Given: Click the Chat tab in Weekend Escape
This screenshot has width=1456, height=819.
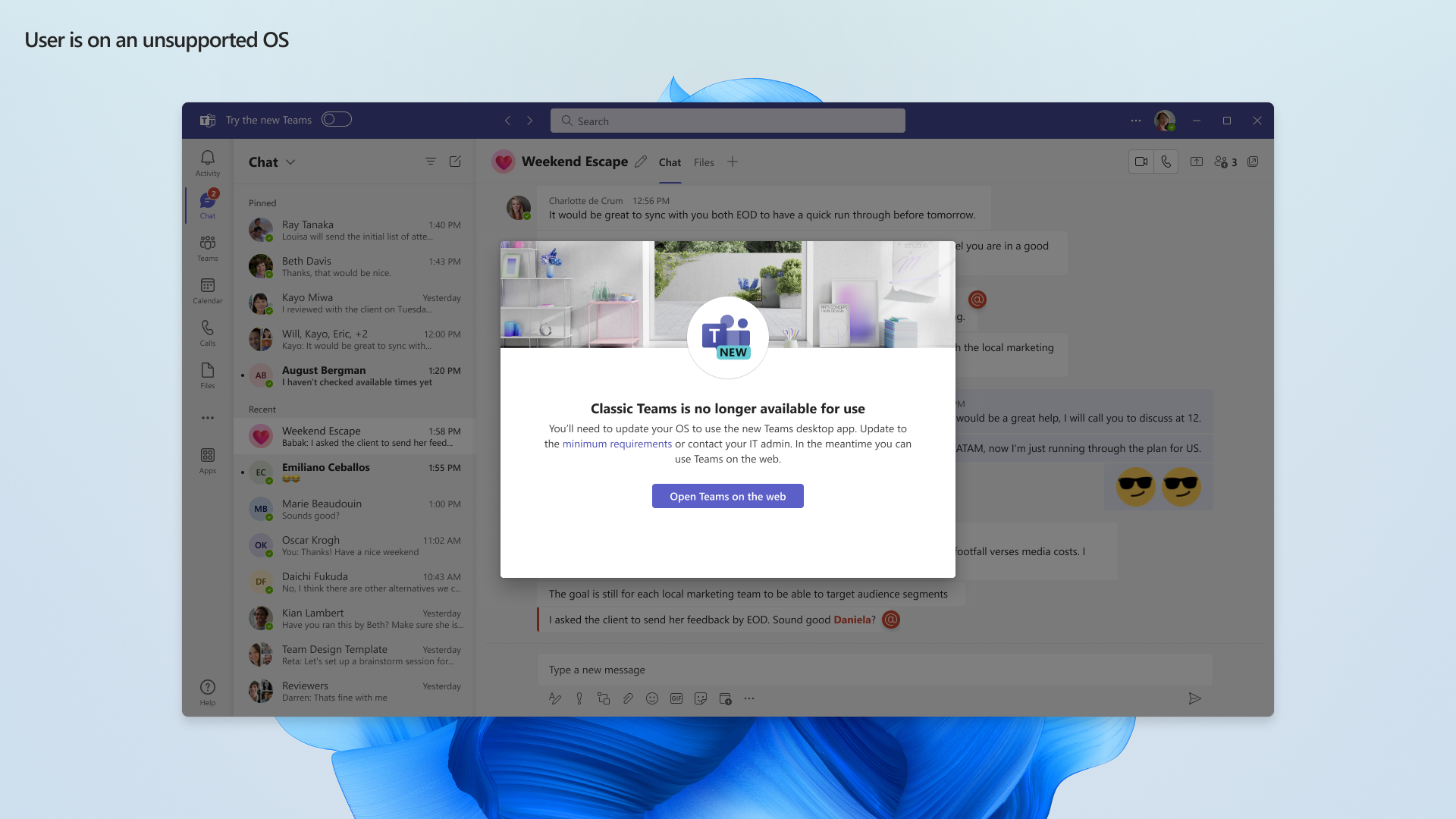Looking at the screenshot, I should pyautogui.click(x=668, y=162).
